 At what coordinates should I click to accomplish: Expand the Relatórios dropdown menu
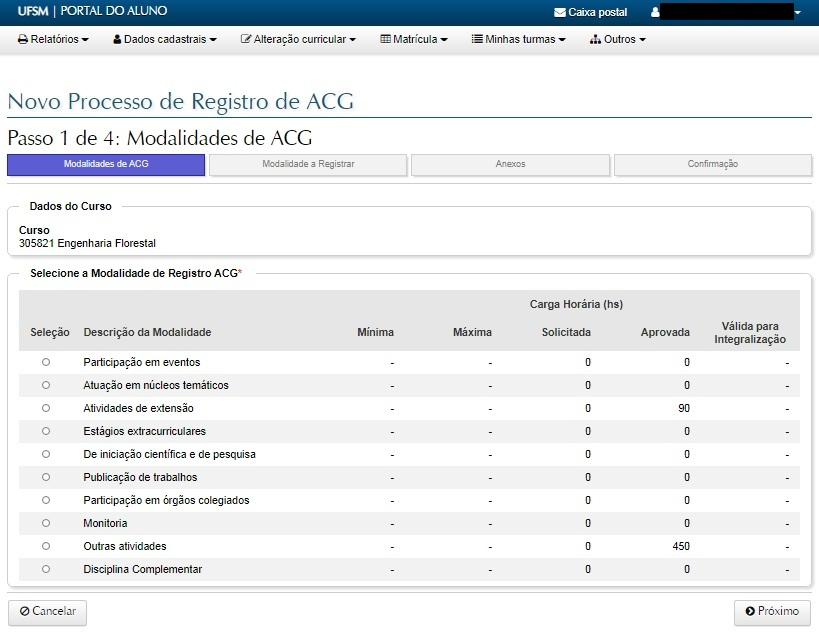[x=54, y=40]
